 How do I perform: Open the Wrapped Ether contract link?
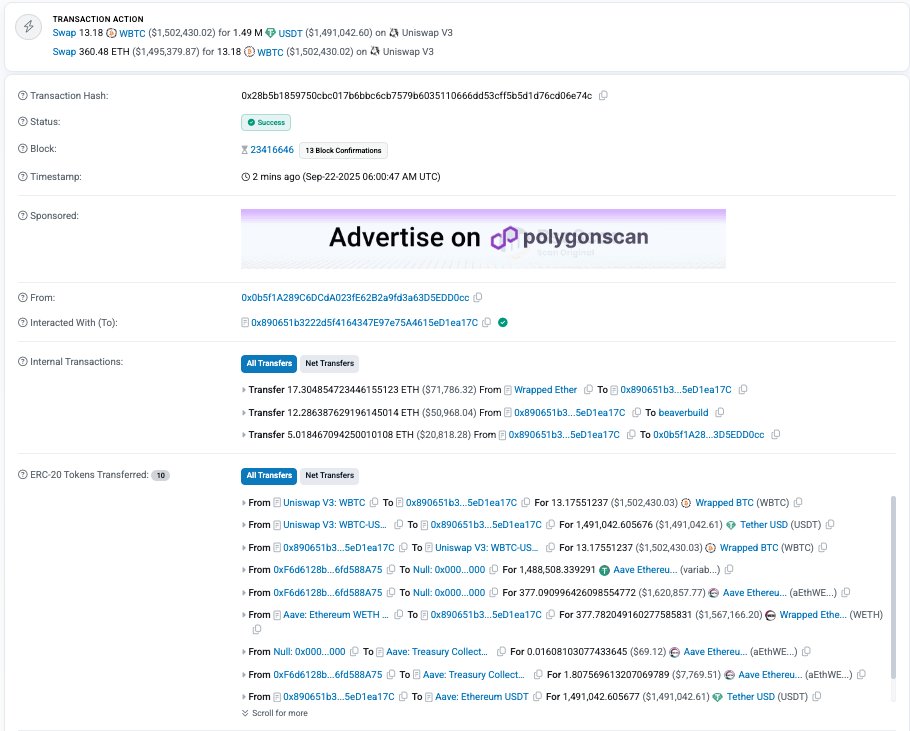(545, 390)
